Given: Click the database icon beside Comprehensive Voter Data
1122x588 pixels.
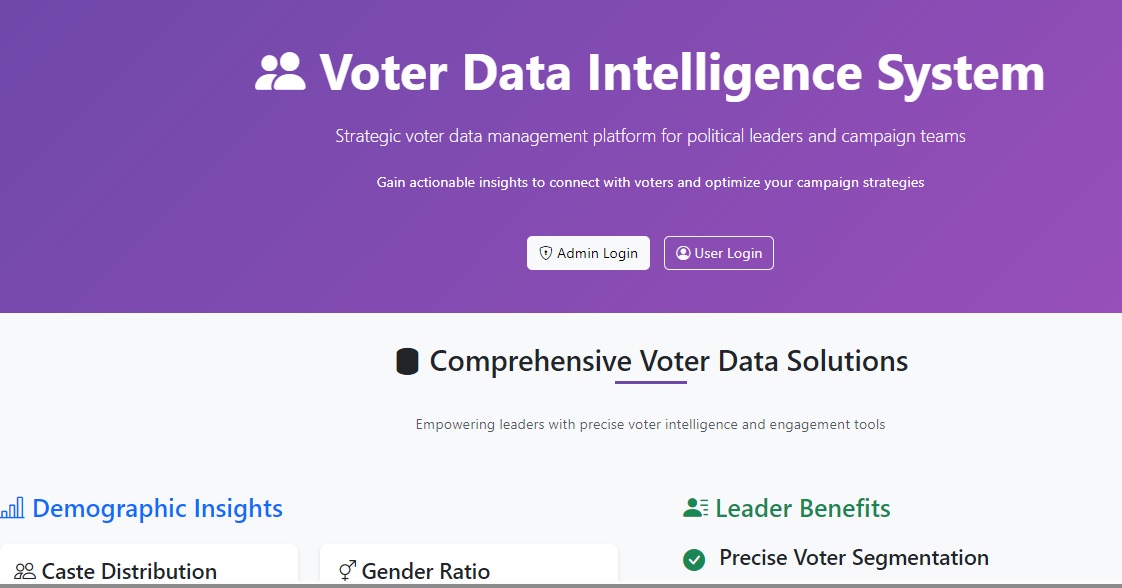Looking at the screenshot, I should point(407,361).
